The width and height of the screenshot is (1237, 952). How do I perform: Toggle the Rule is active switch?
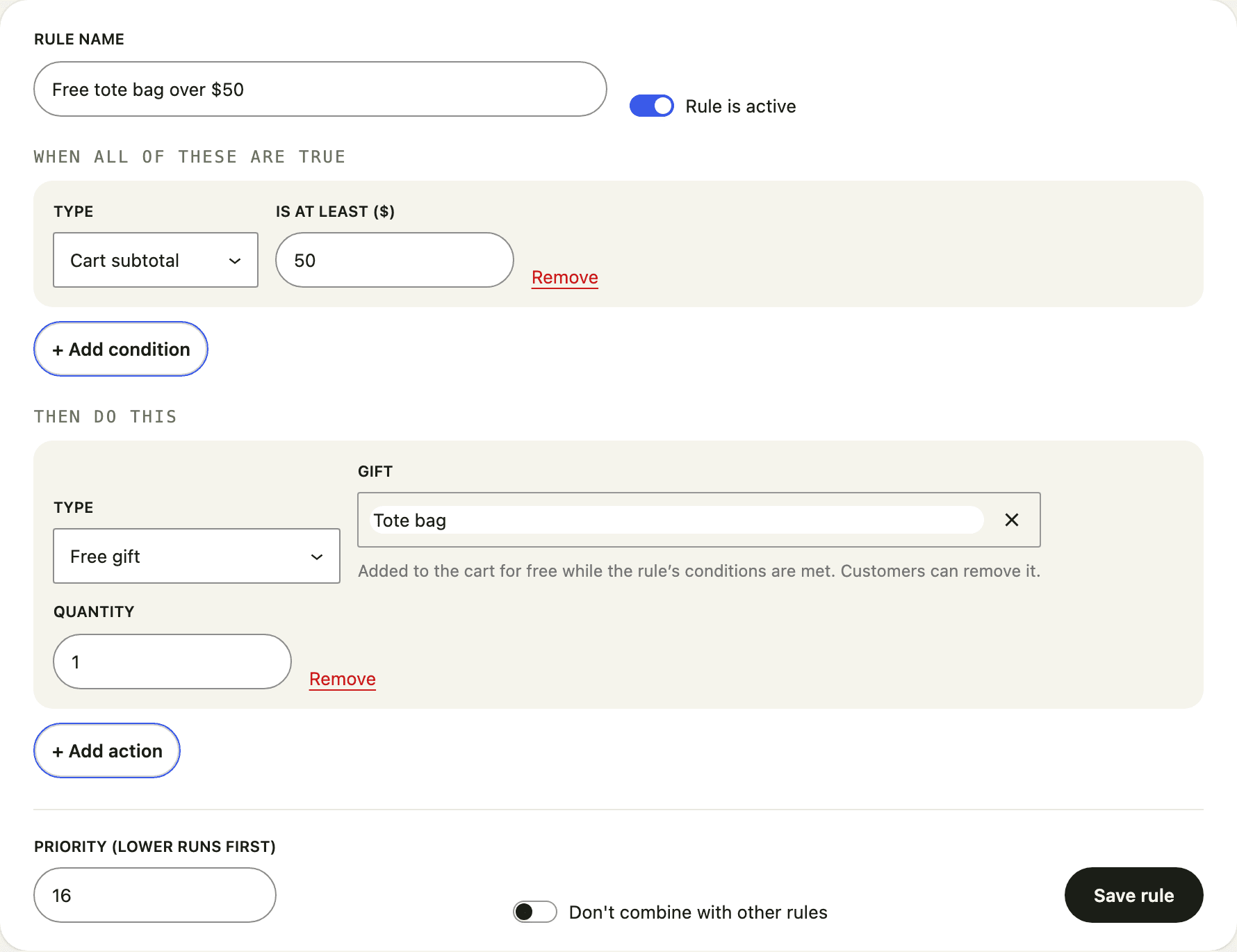click(x=652, y=106)
